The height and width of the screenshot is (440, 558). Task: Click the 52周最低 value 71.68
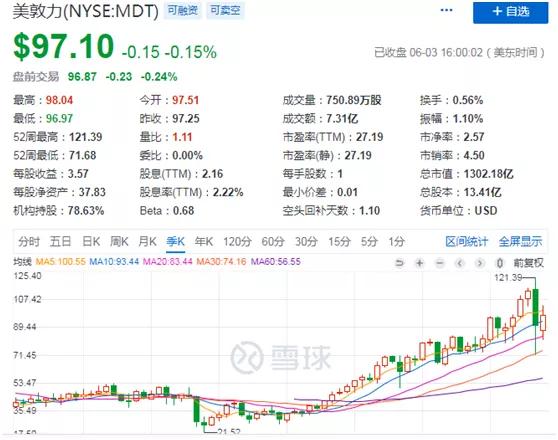click(x=83, y=156)
